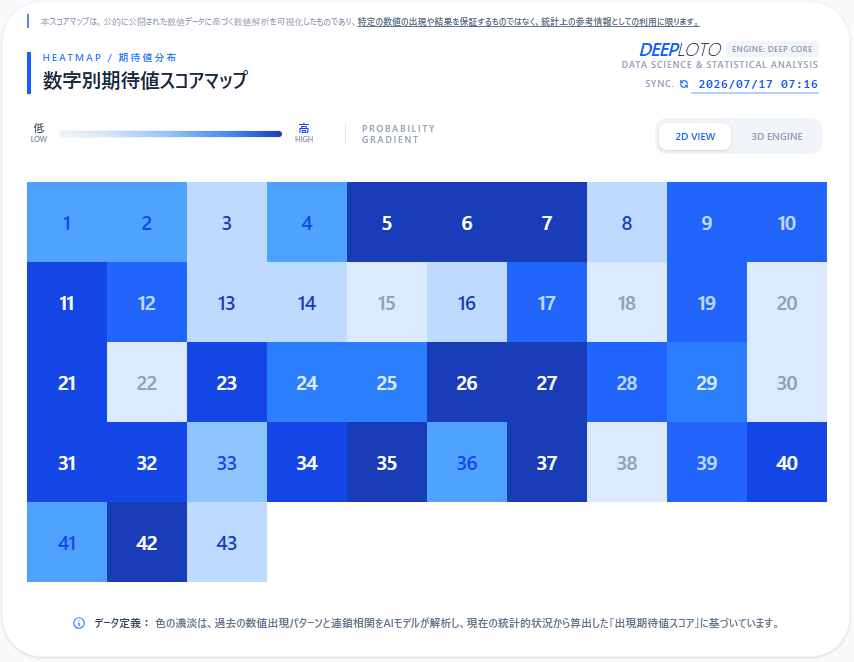Select heatmap cell 34
The height and width of the screenshot is (662, 854).
point(307,462)
